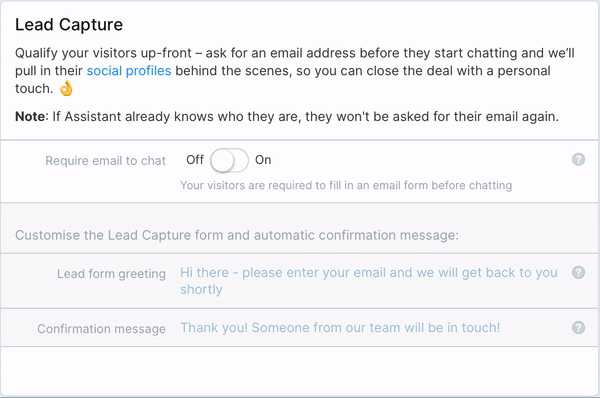Edit the Lead form greeting text
Screen dimensions: 600x398
click(x=369, y=281)
